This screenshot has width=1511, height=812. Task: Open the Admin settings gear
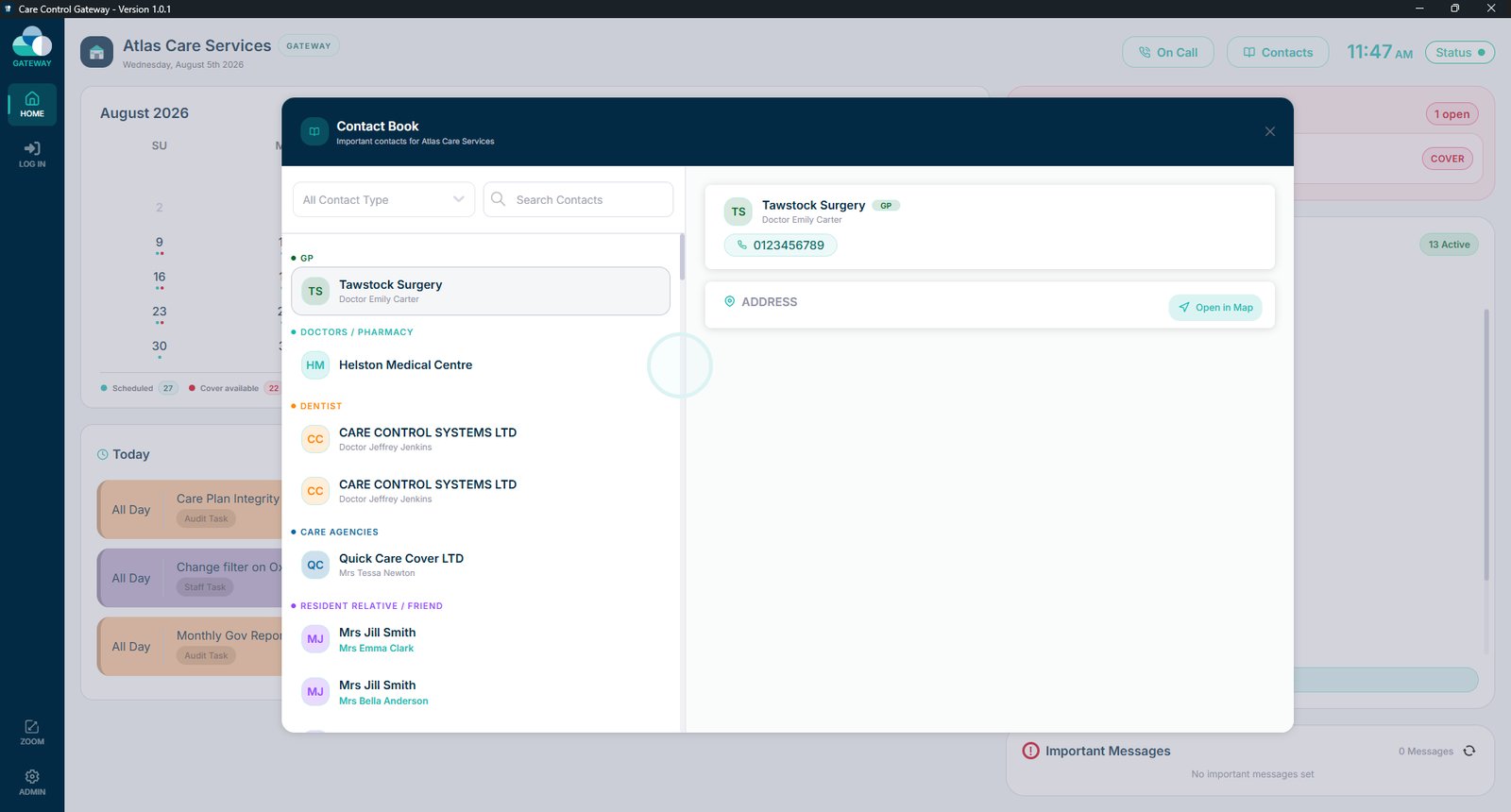click(32, 782)
